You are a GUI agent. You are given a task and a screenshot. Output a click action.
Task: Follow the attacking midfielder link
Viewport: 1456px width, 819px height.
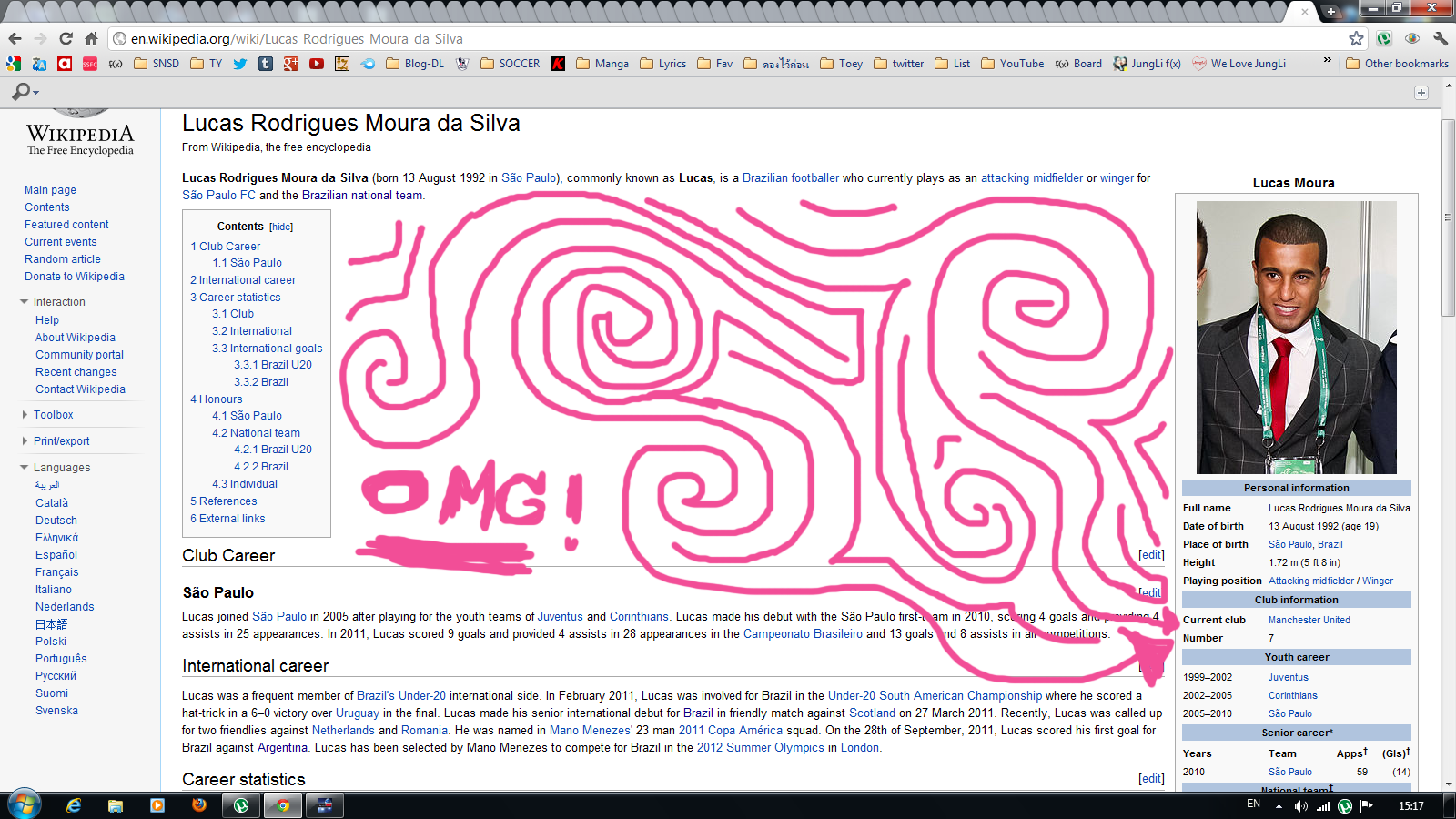click(1032, 178)
